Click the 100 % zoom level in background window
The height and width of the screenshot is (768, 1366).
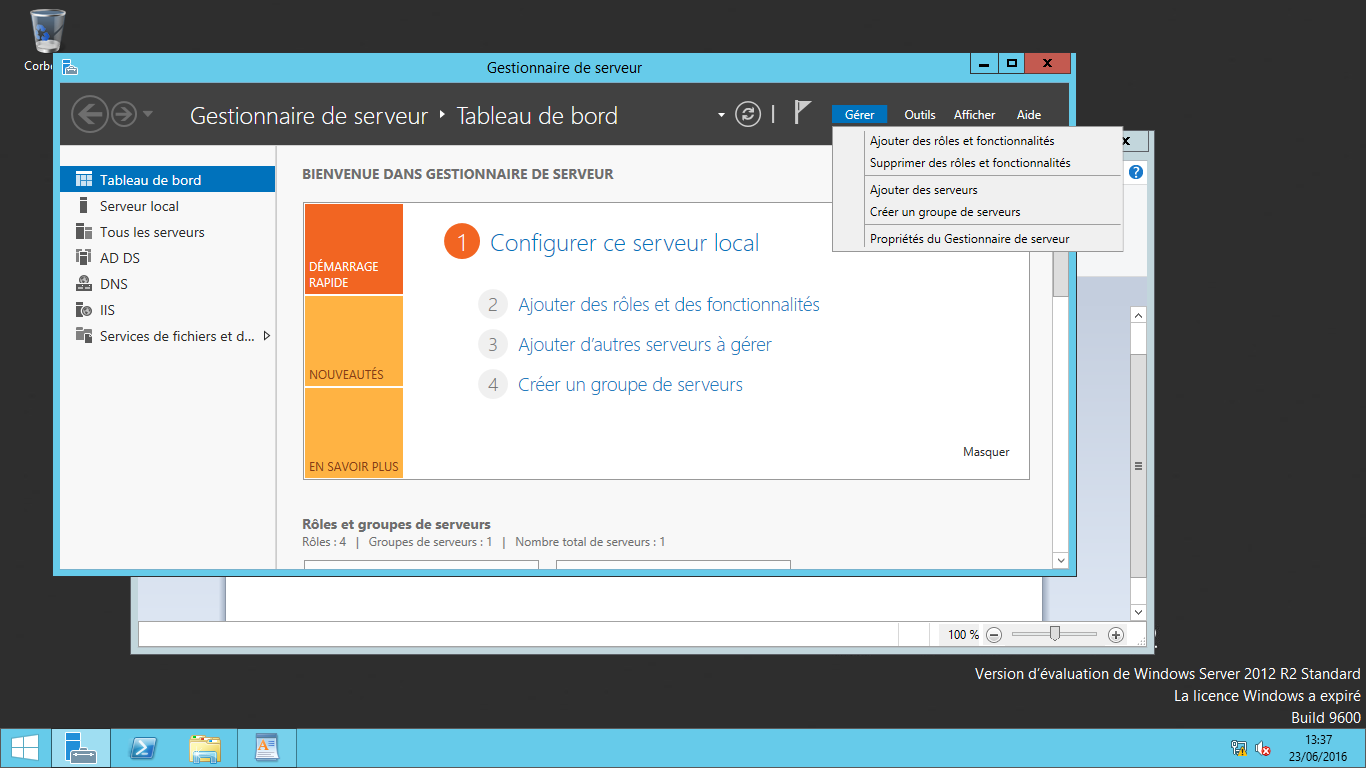963,635
